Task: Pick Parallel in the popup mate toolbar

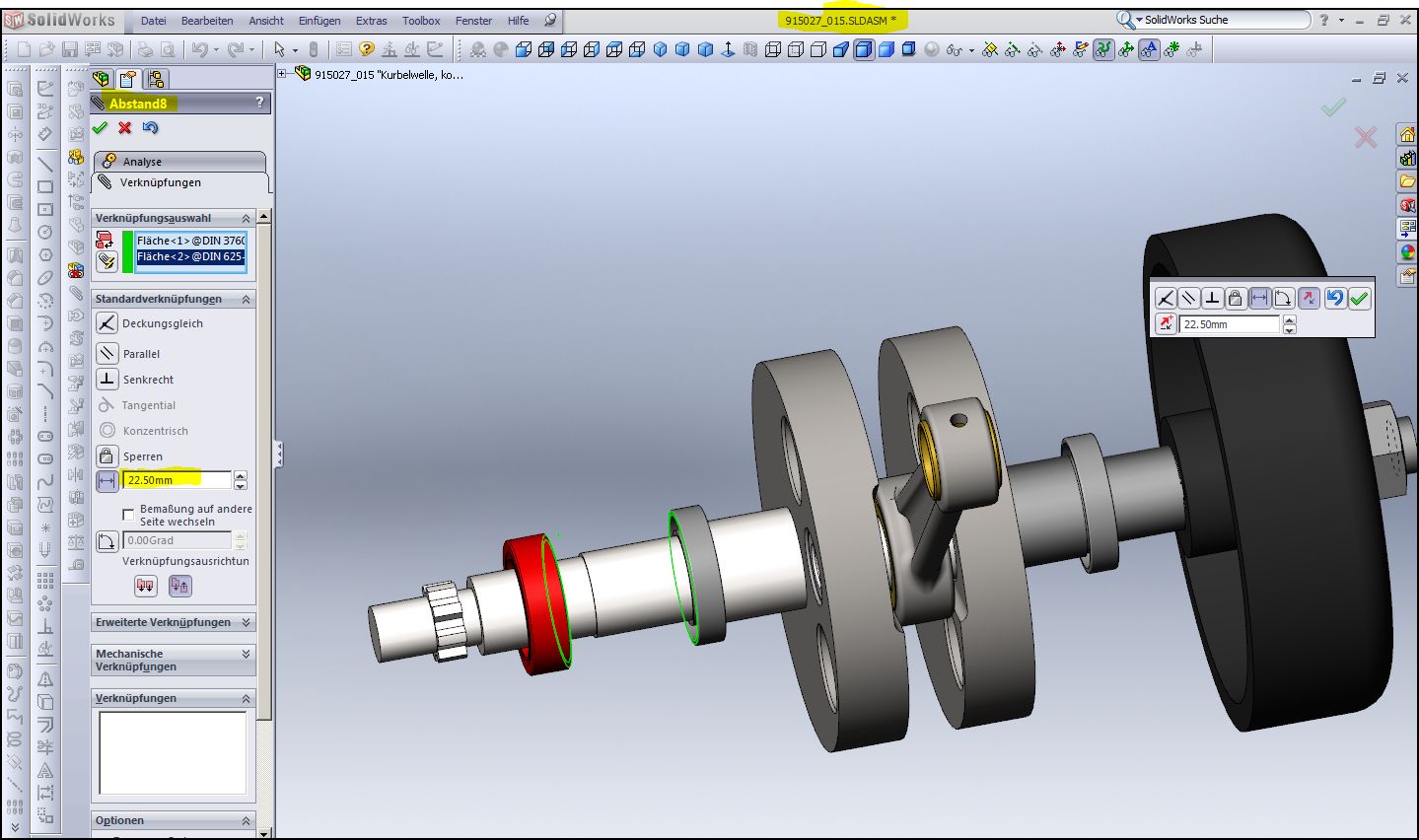Action: point(1189,298)
